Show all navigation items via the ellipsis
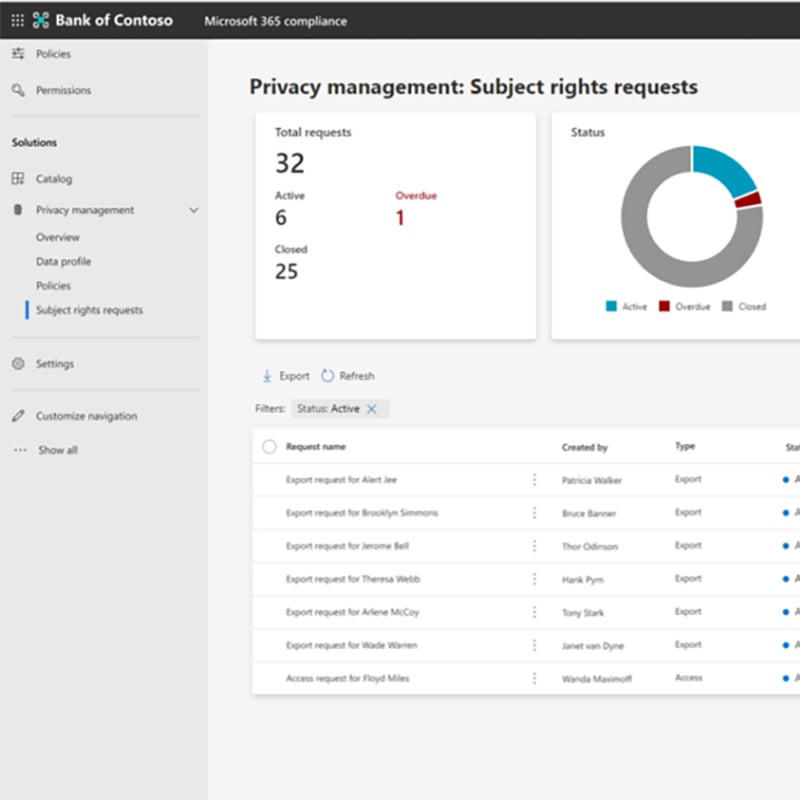The image size is (800, 800). click(x=17, y=449)
